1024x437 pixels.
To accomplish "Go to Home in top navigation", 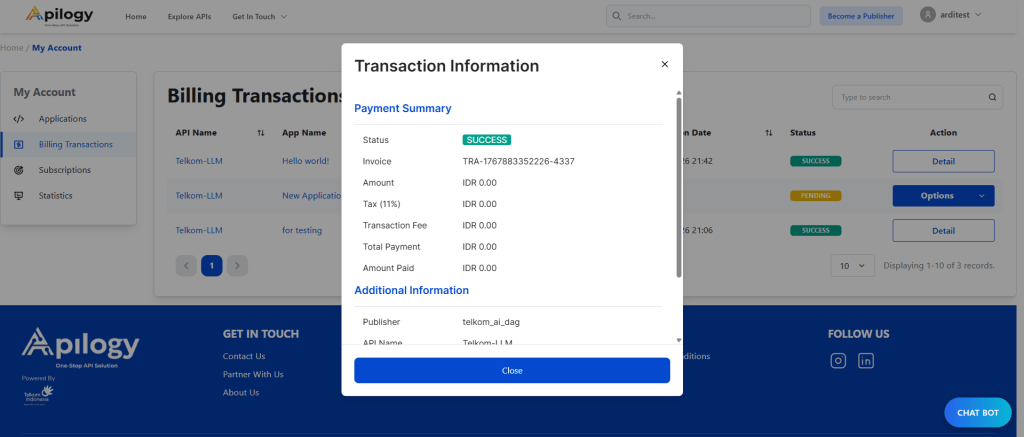I will (136, 17).
